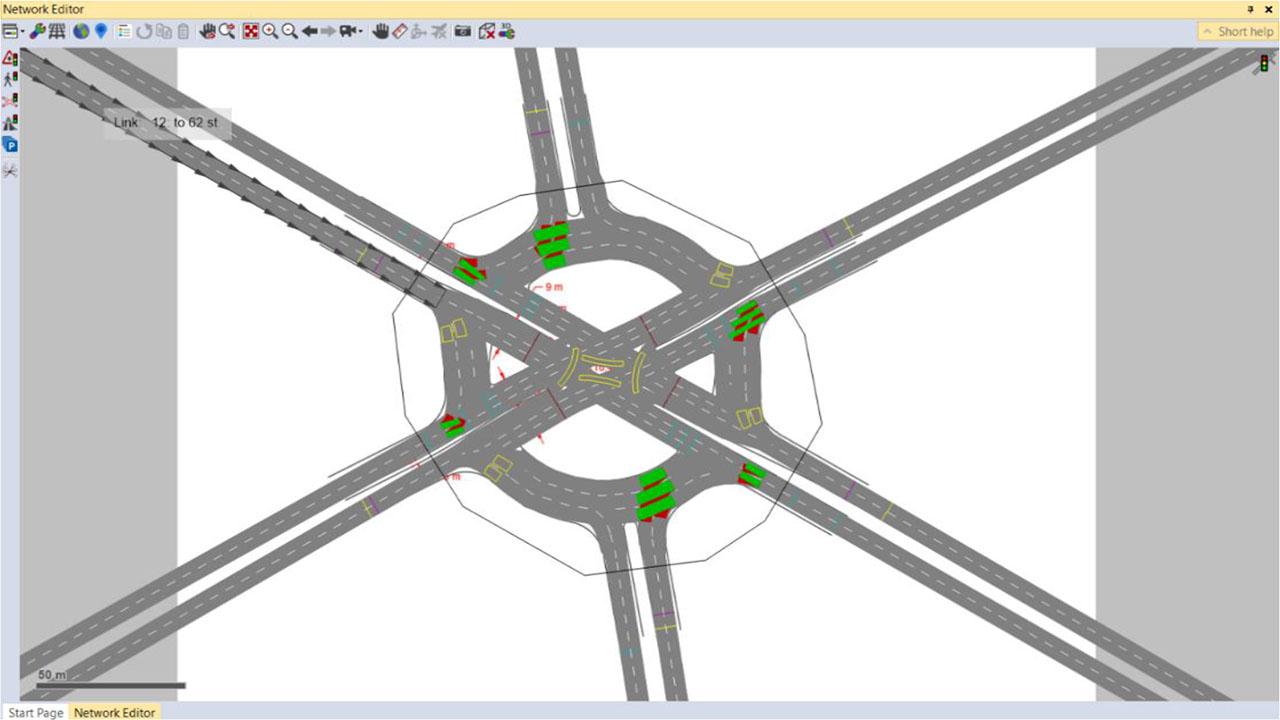
Task: Open the camera position dropdown arrow
Action: click(x=361, y=32)
